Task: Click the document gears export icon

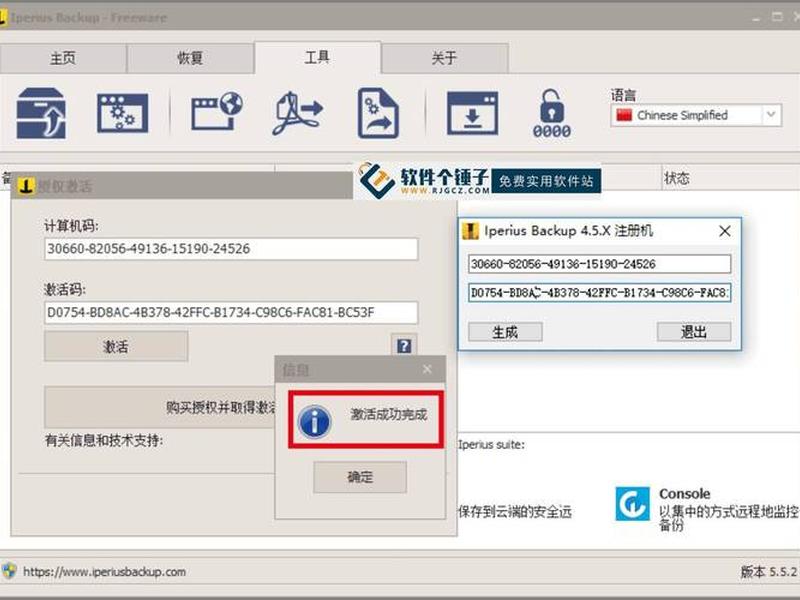Action: coord(378,113)
